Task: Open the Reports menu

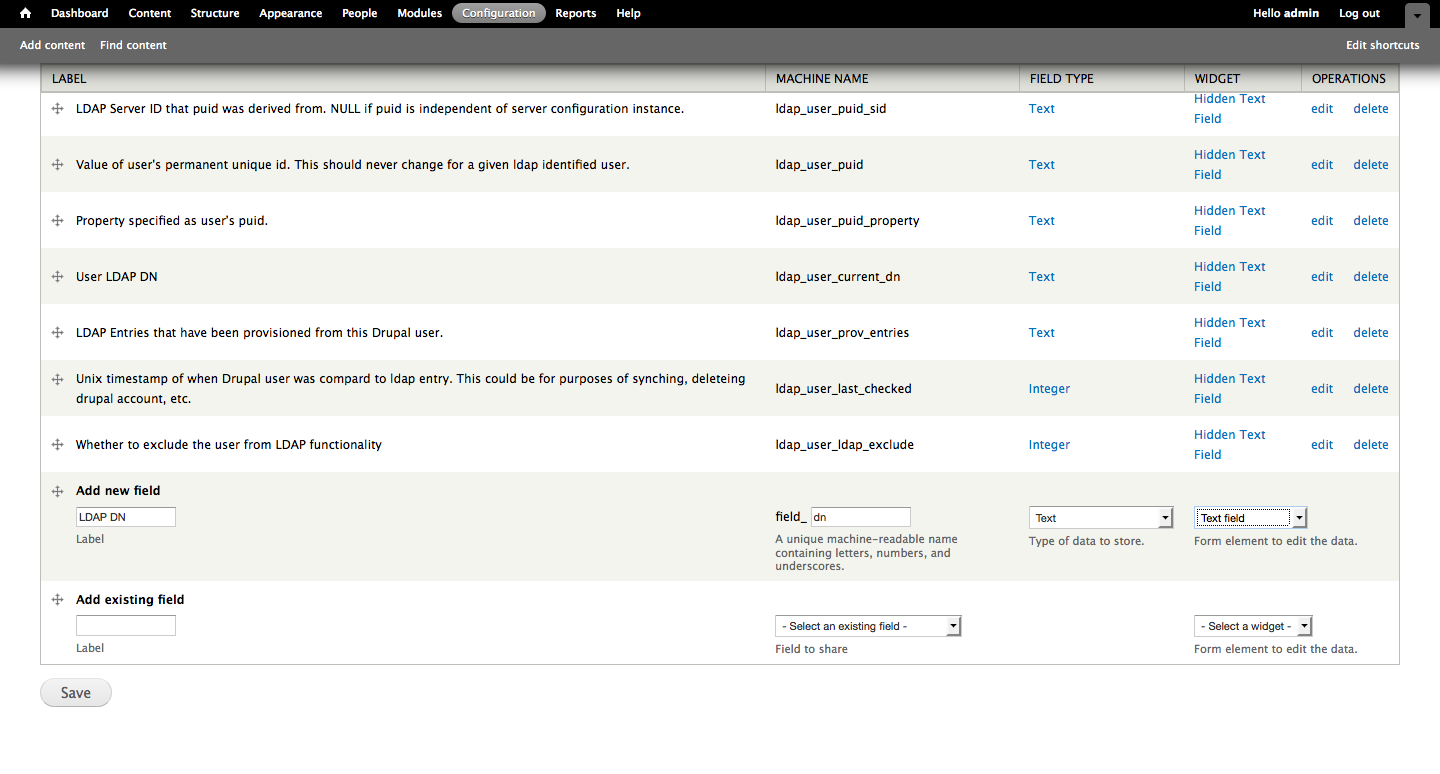Action: coord(576,13)
